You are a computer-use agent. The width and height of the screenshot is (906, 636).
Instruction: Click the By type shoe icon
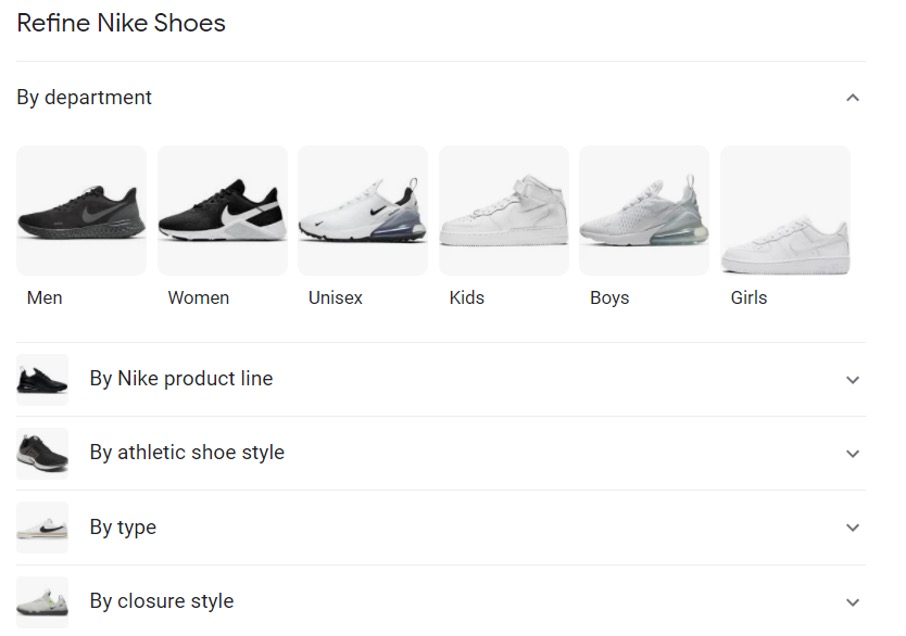pyautogui.click(x=42, y=527)
